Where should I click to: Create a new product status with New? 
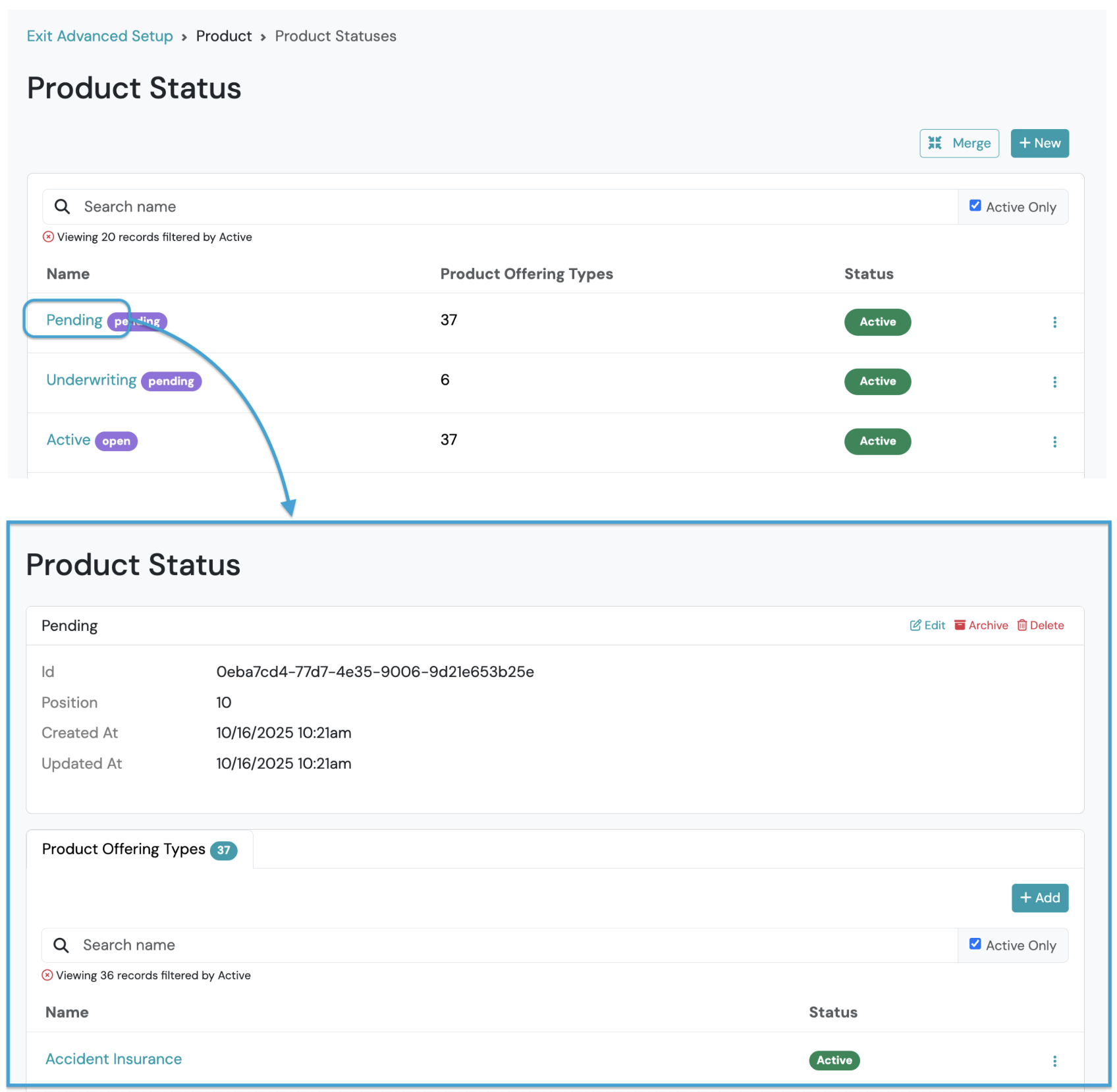1039,143
